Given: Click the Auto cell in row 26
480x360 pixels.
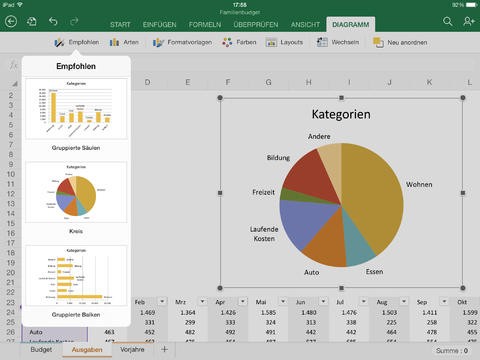Looking at the screenshot, I should [54, 332].
